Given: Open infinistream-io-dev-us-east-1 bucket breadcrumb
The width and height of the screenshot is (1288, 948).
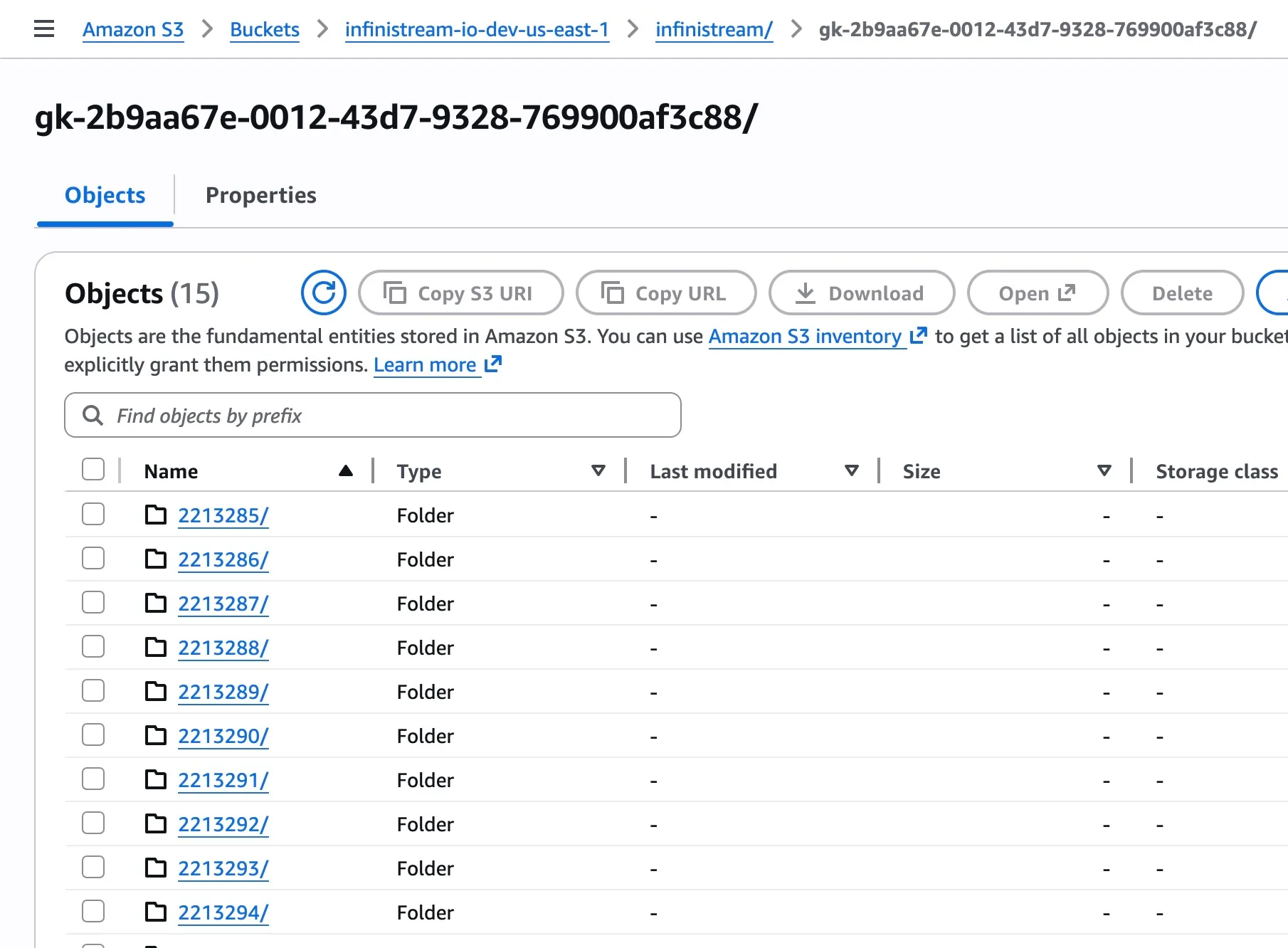Looking at the screenshot, I should [x=477, y=29].
